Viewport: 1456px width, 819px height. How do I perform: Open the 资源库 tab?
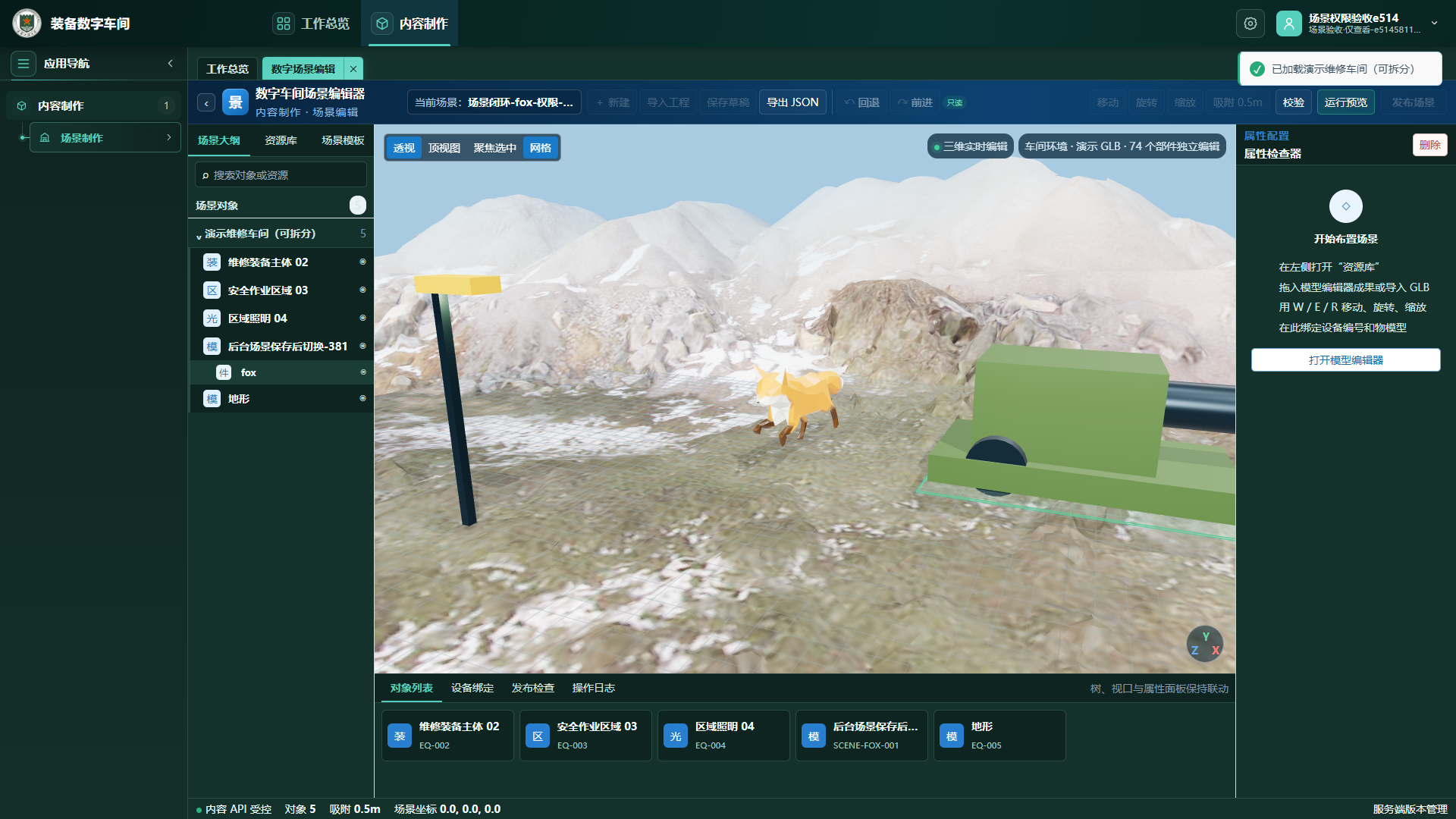(x=281, y=141)
